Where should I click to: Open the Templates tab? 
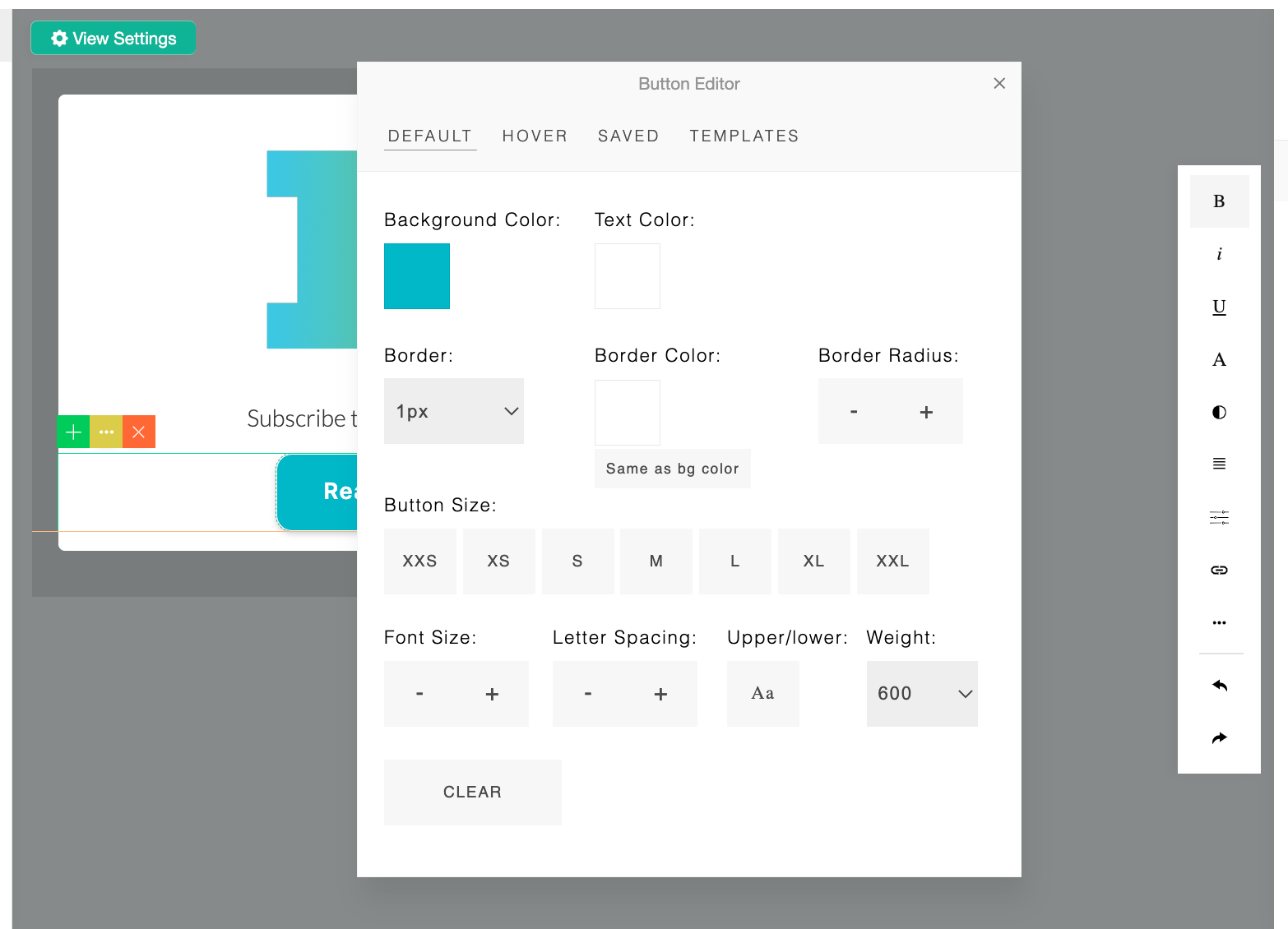click(744, 136)
